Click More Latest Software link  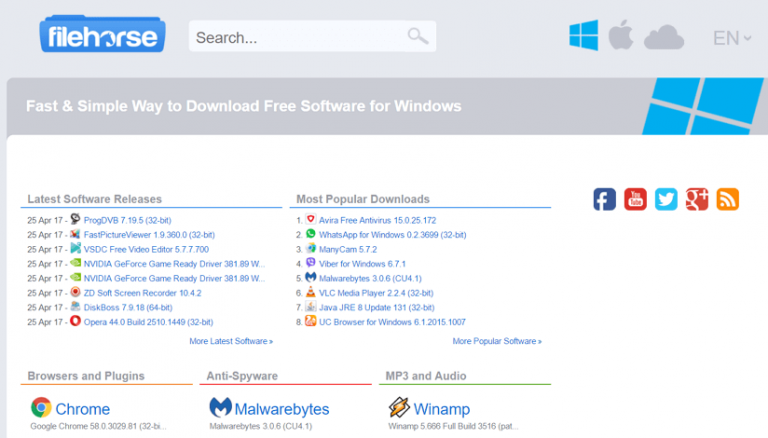click(x=231, y=341)
